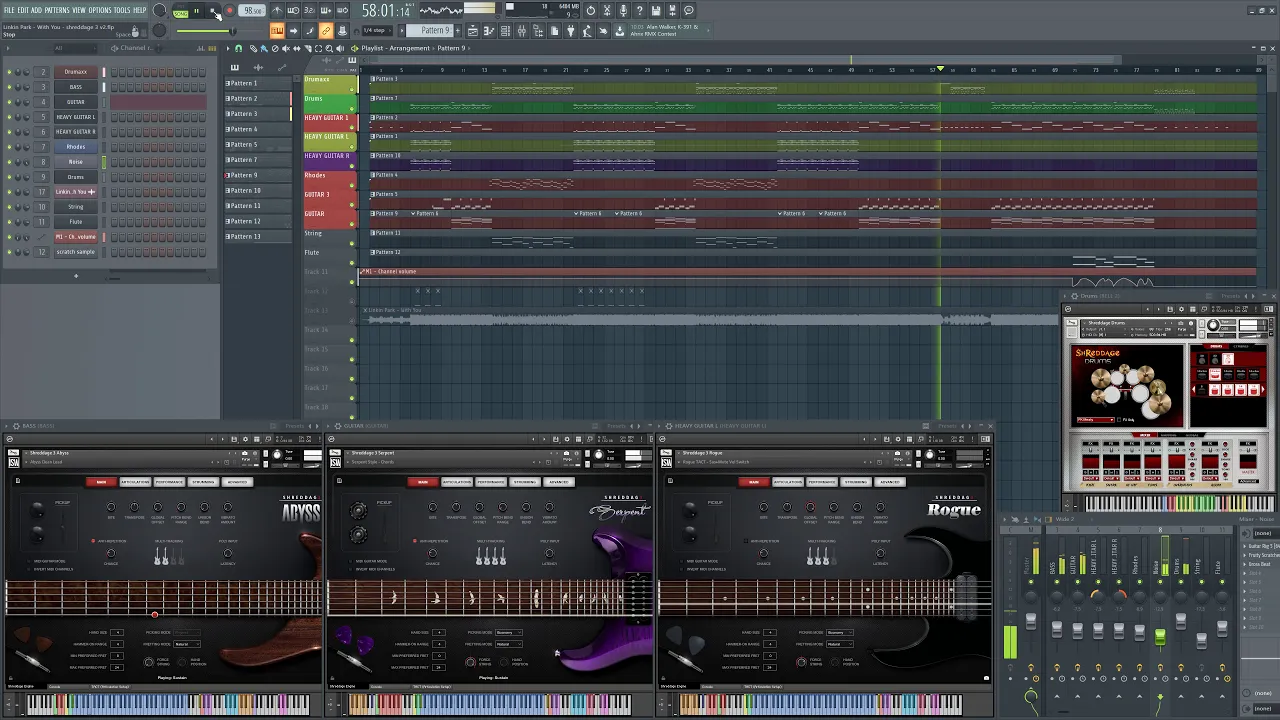
Task: Select the Draw pencil tool in Playlist toolbar
Action: point(253,48)
